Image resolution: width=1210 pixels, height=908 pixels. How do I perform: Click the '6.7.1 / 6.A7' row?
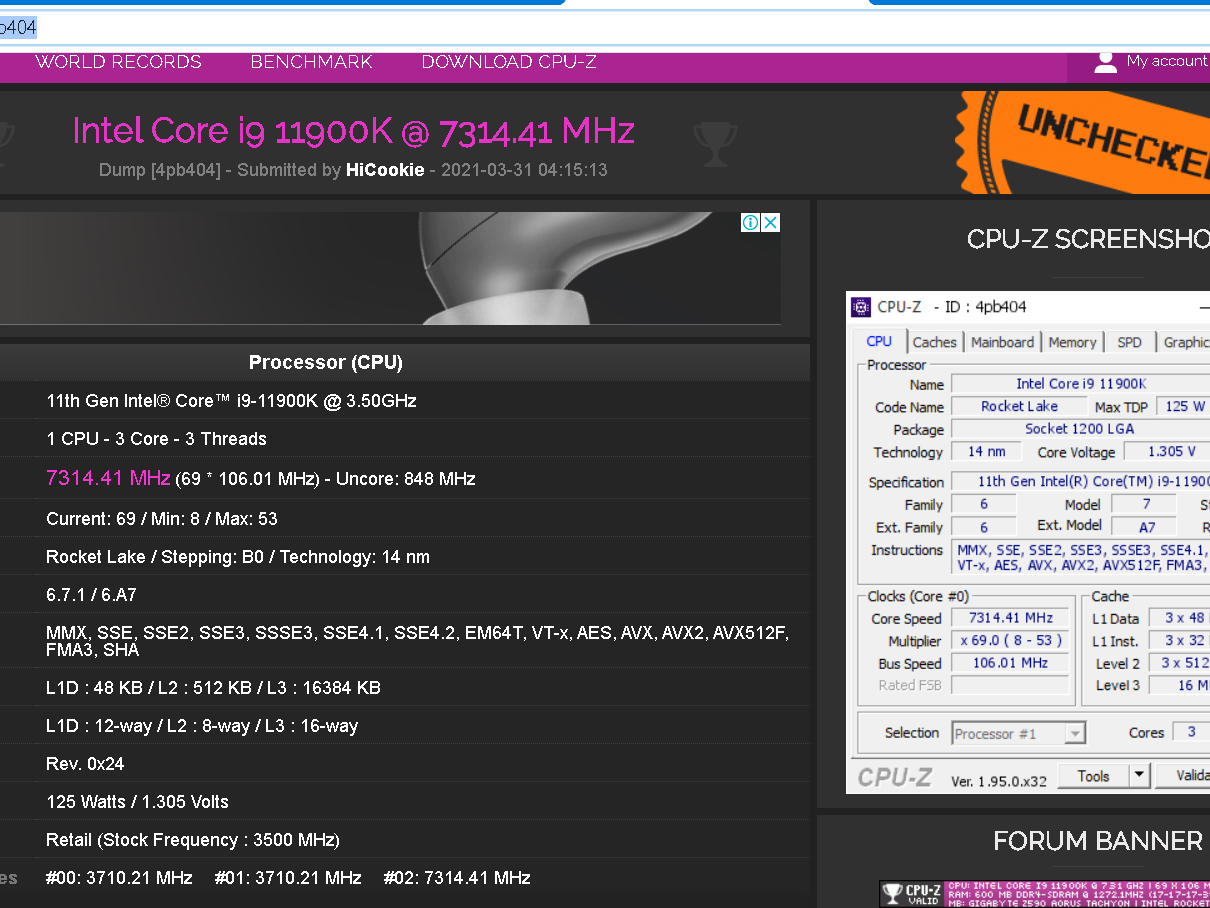(x=405, y=595)
